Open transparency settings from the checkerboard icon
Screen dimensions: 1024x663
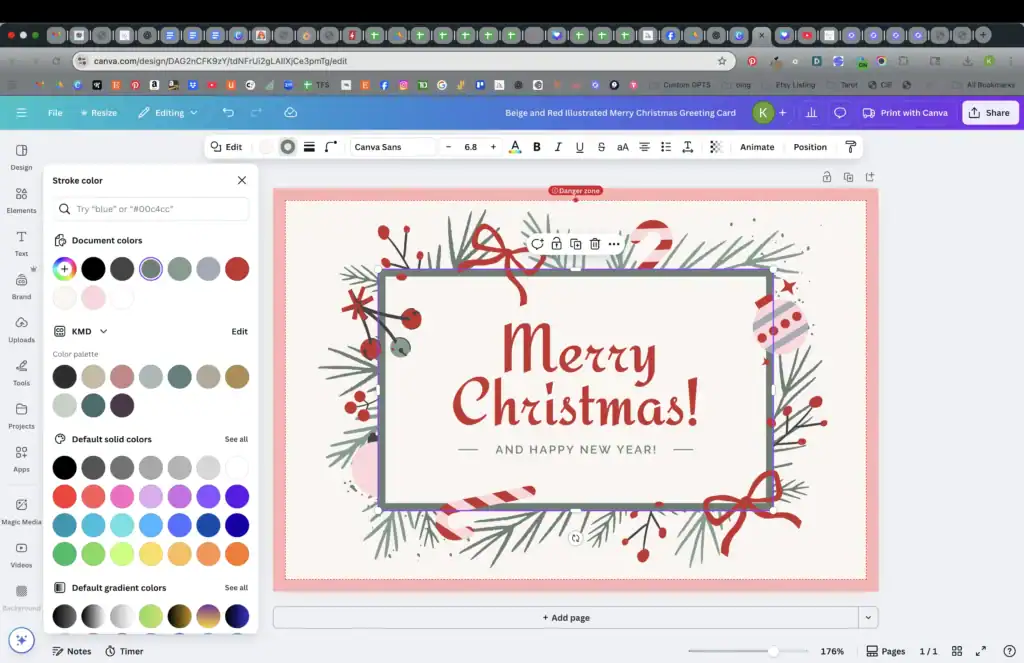(x=717, y=147)
